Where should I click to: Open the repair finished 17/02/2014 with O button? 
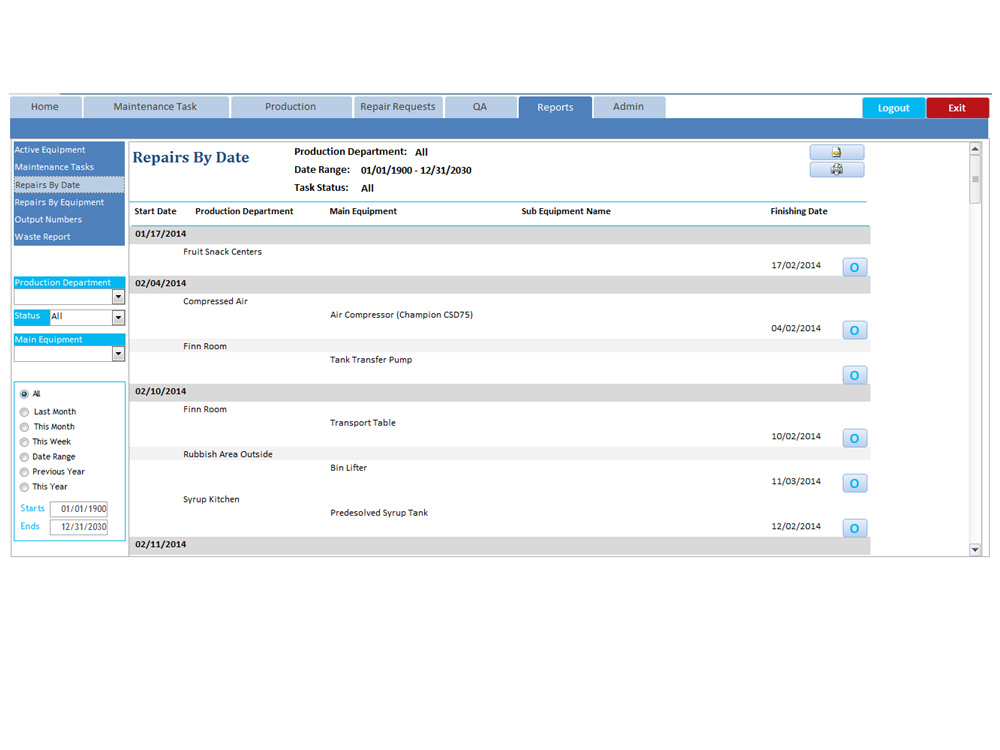[x=854, y=267]
